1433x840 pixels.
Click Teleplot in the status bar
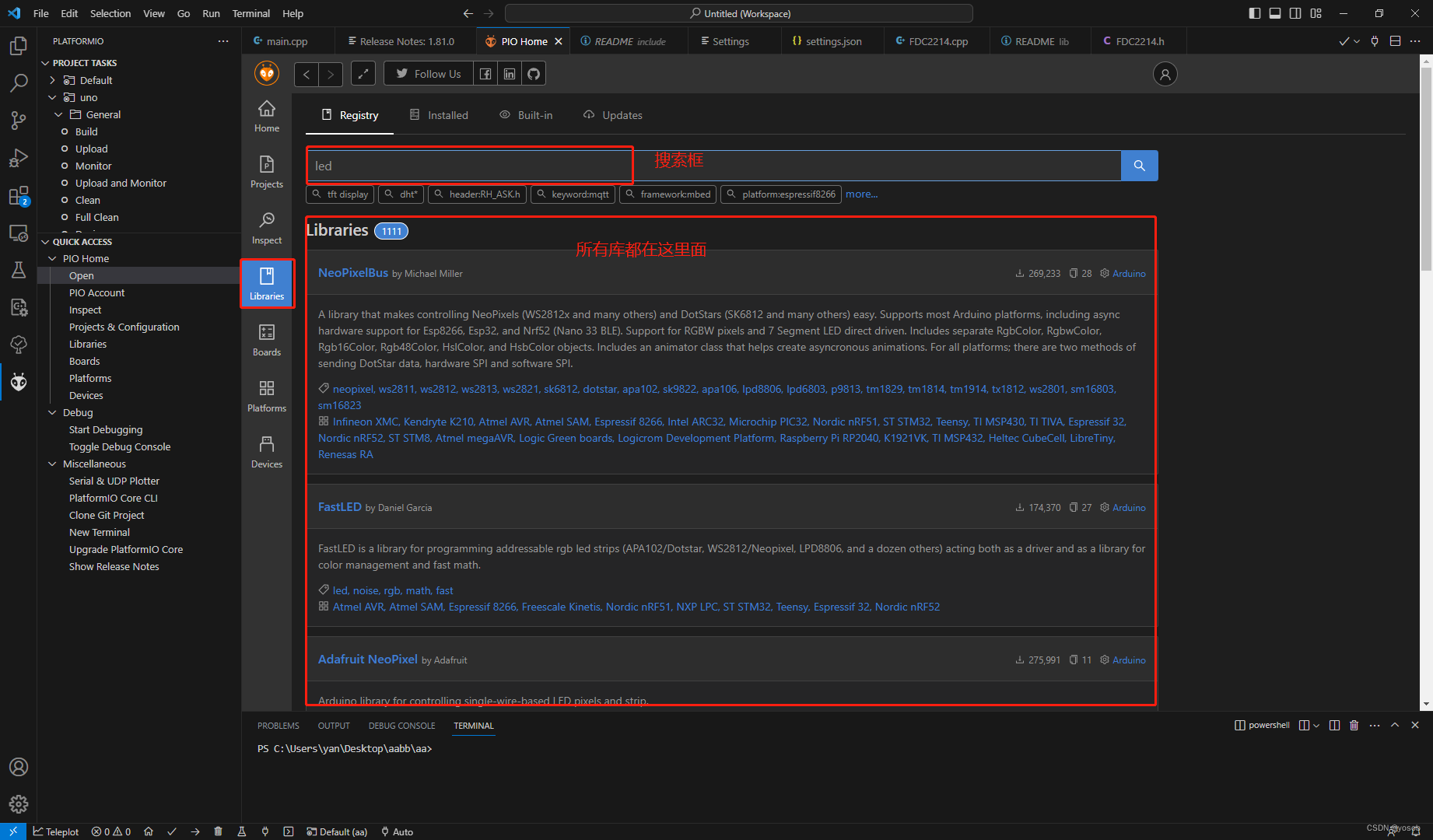coord(56,831)
